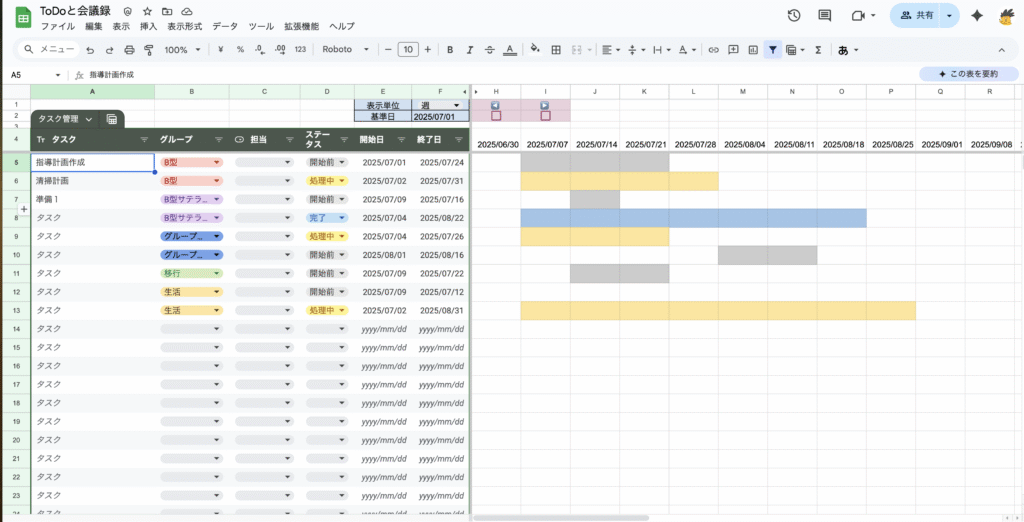The width and height of the screenshot is (1024, 522).
Task: Apply percent format
Action: coord(240,50)
